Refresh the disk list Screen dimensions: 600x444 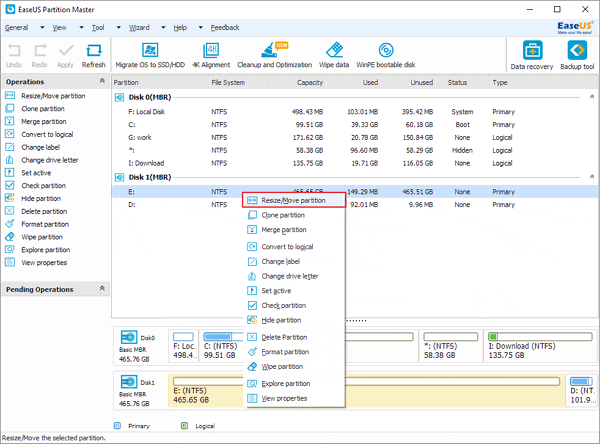click(x=93, y=55)
